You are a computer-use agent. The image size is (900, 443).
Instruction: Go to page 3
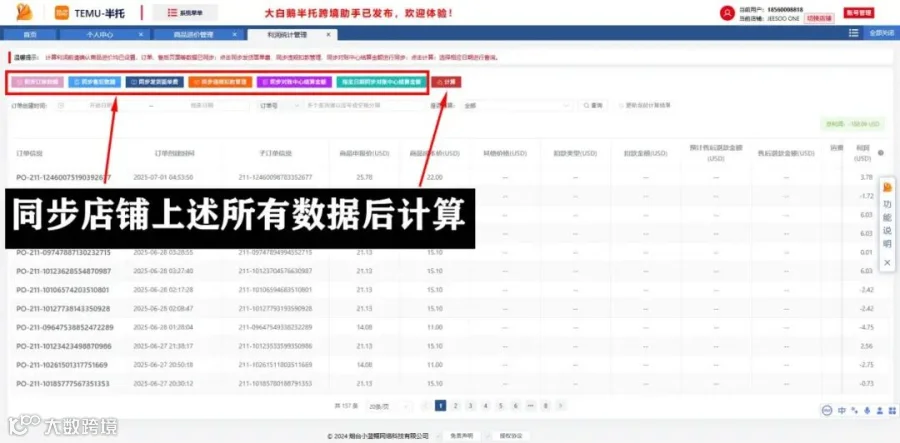tap(470, 406)
